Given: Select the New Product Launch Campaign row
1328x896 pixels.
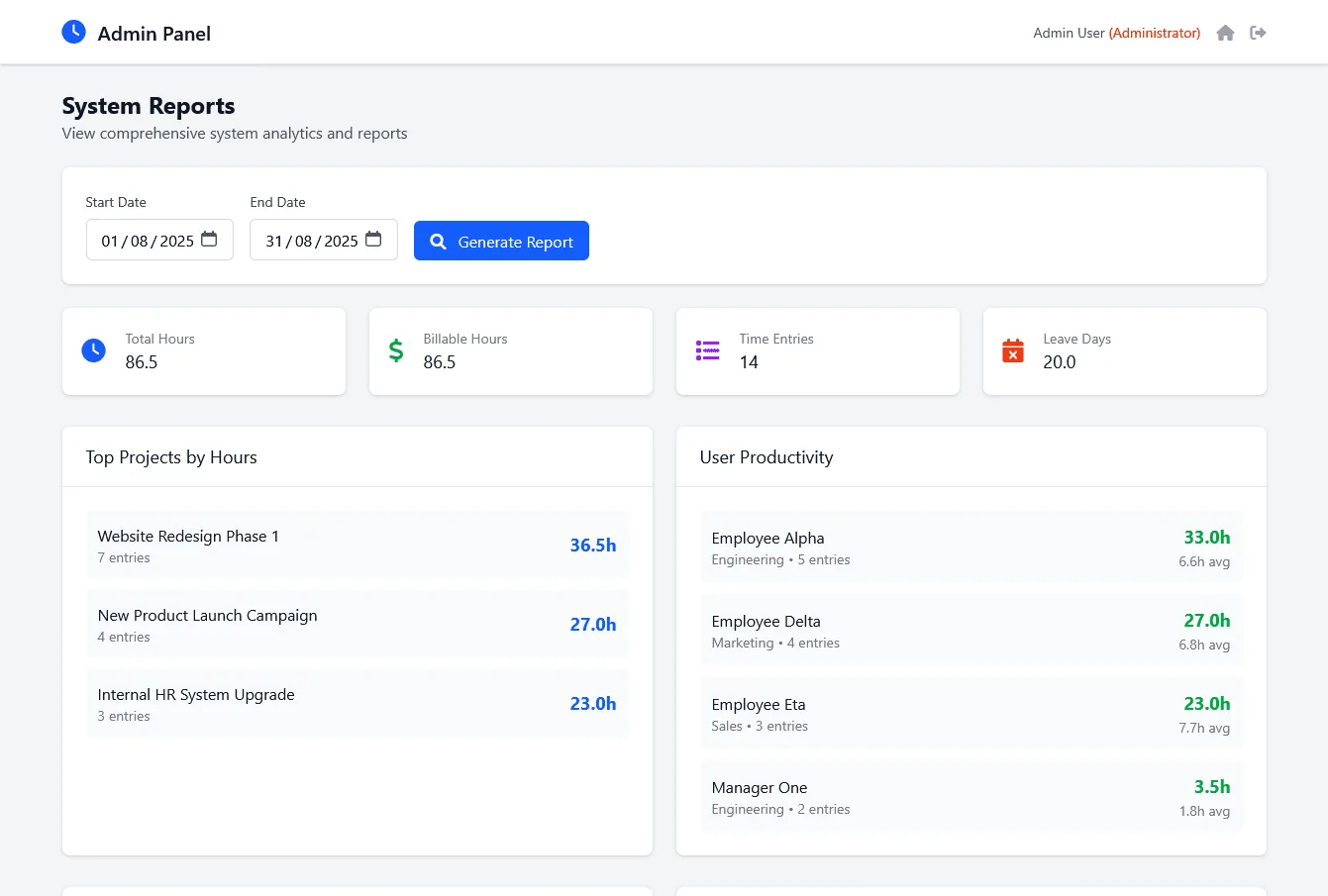Looking at the screenshot, I should click(x=358, y=625).
